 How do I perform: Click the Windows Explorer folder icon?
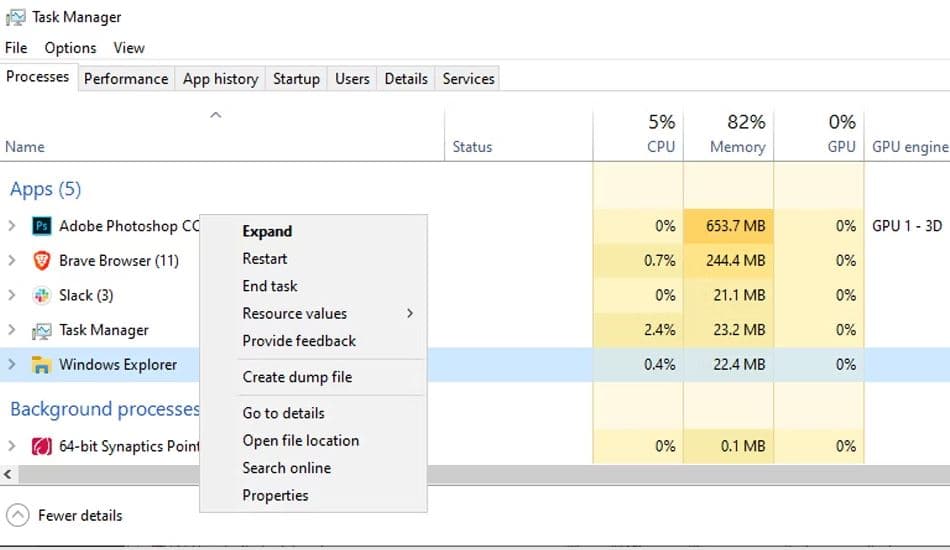[41, 365]
